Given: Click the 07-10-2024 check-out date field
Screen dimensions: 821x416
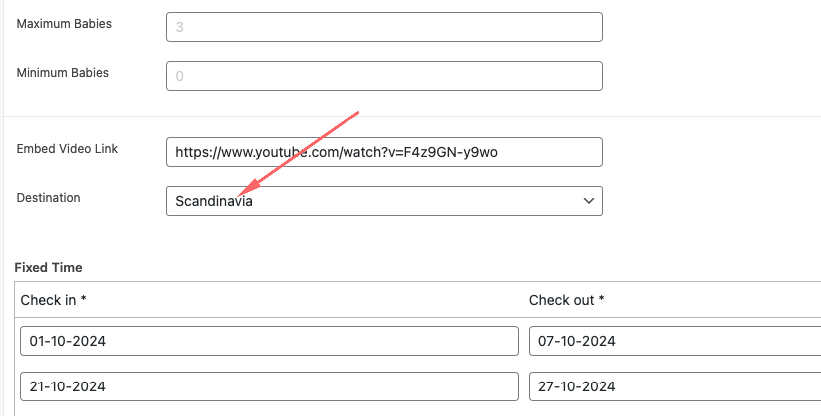Looking at the screenshot, I should tap(675, 341).
